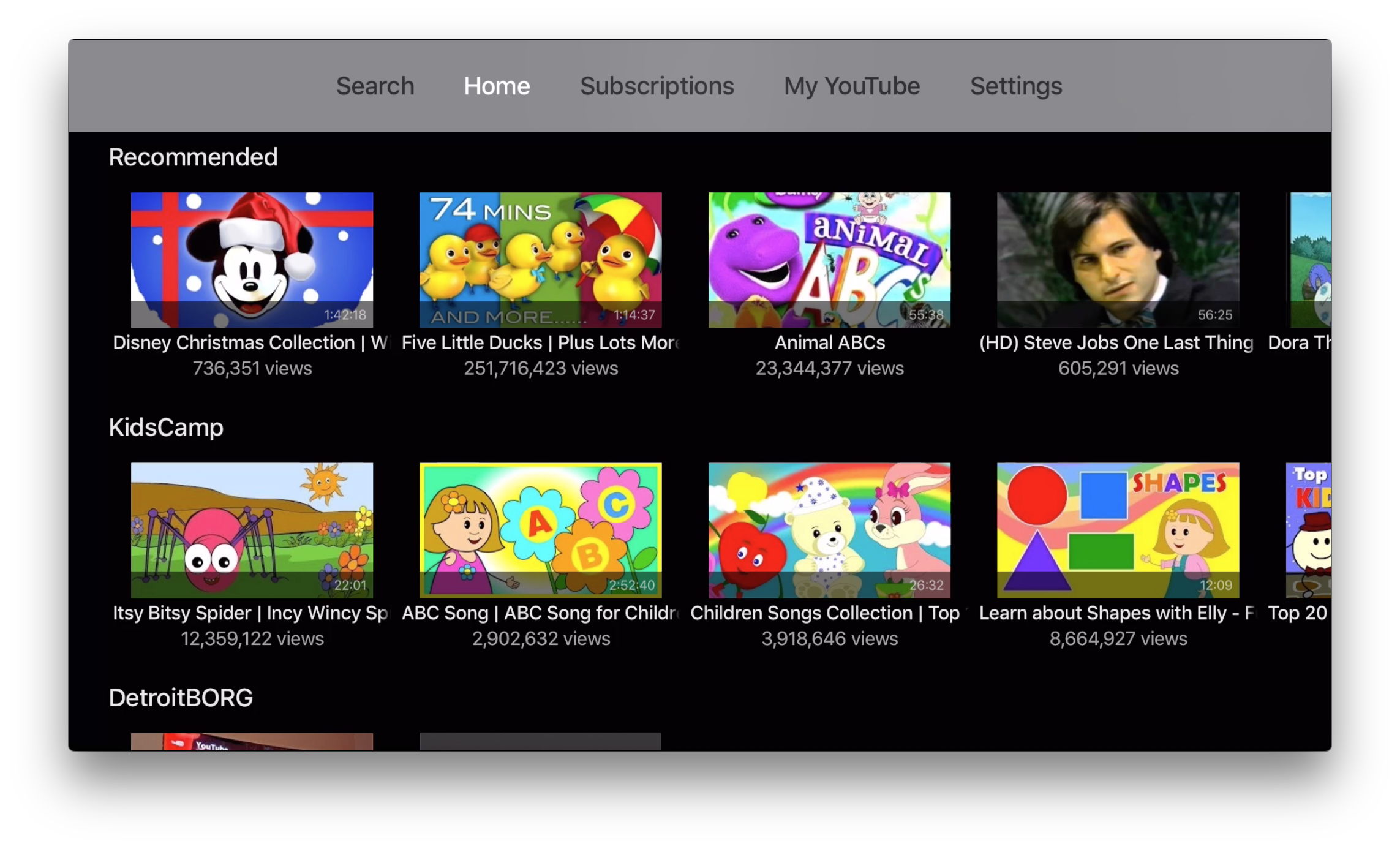Viewport: 1400px width, 849px height.
Task: Open second DetroitBORG dark thumbnail
Action: tap(540, 742)
